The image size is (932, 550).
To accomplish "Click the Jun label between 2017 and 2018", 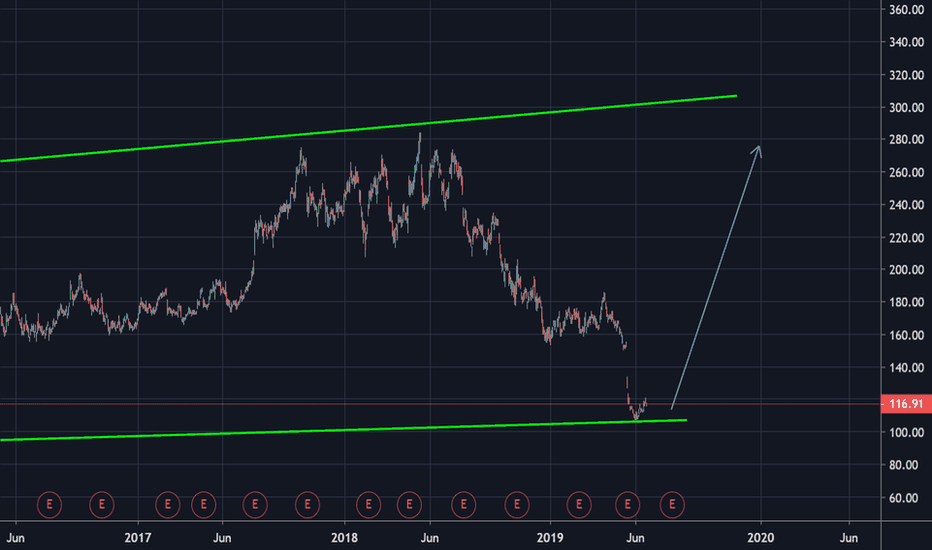I will 222,538.
